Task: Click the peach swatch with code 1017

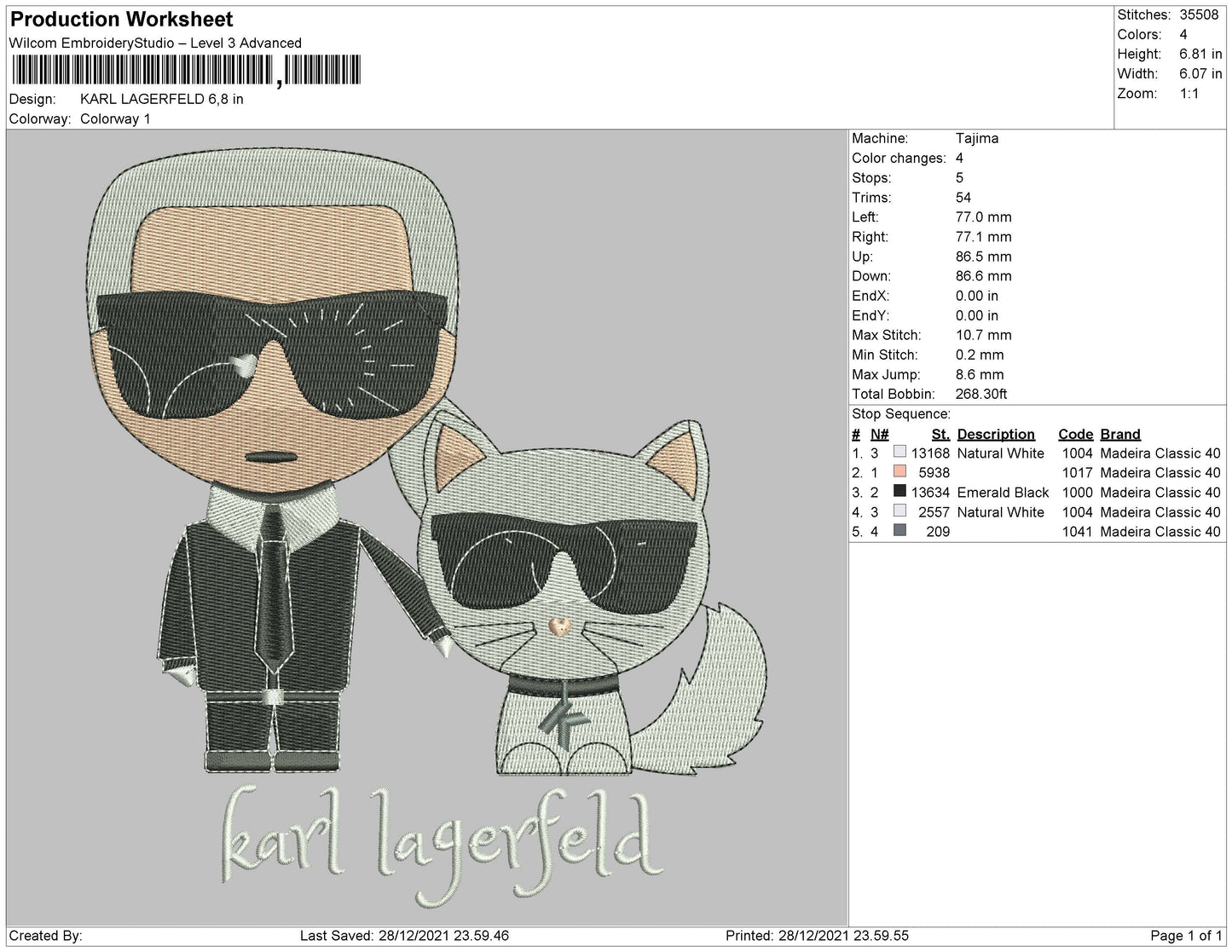Action: (899, 472)
